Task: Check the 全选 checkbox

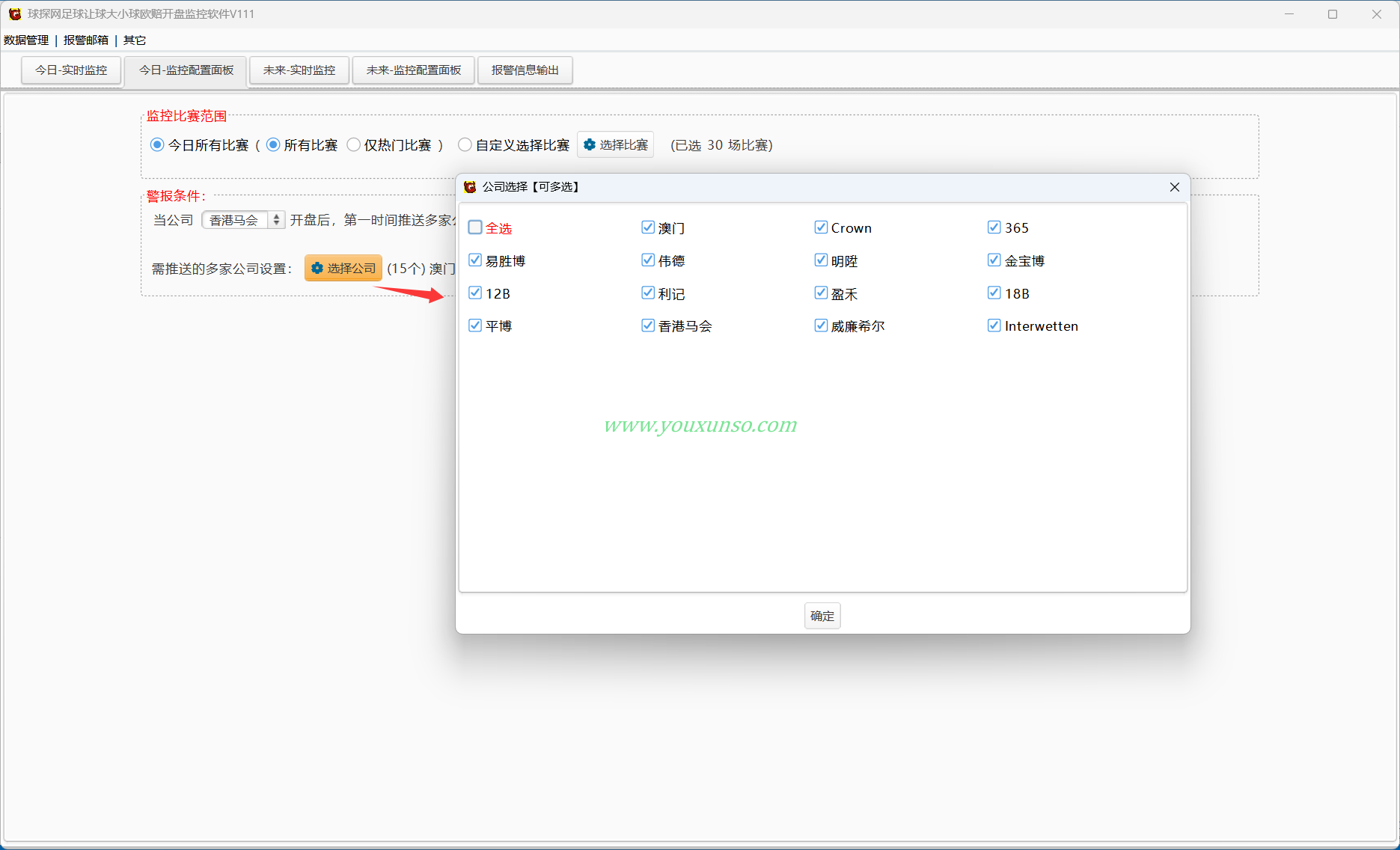Action: tap(475, 227)
